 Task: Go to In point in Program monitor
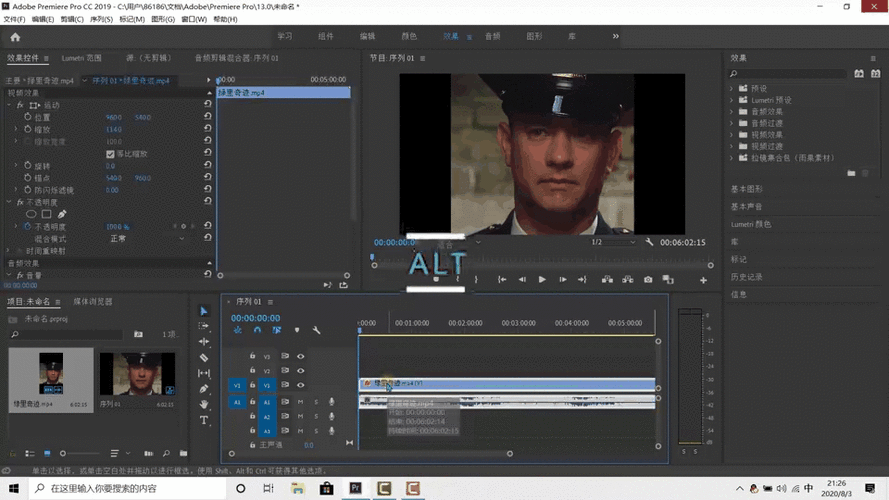click(x=502, y=279)
